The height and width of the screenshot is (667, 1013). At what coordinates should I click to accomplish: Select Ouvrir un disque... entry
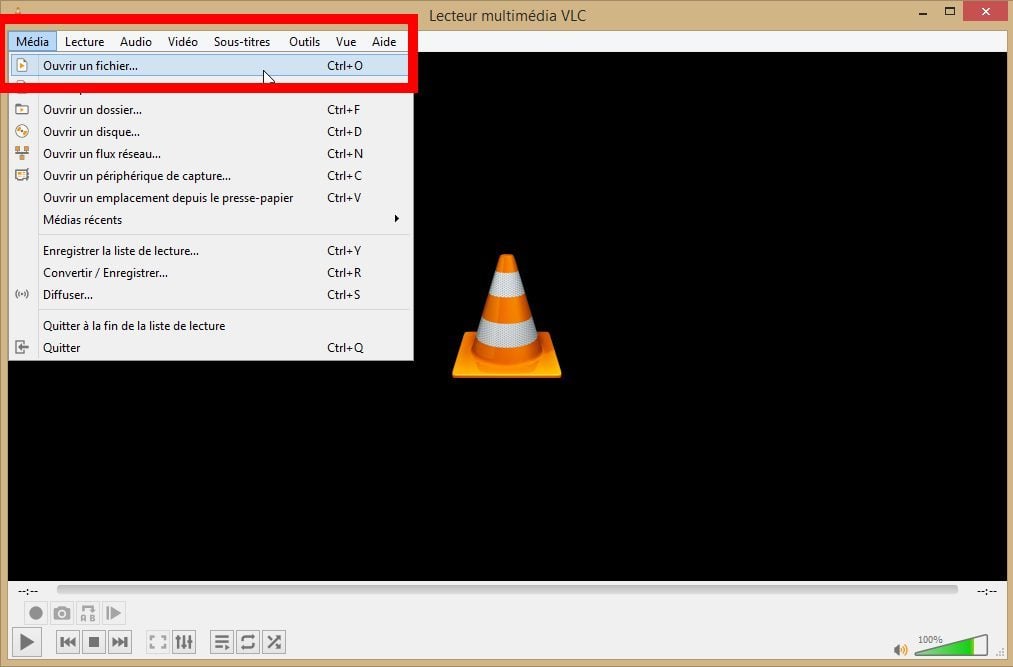[x=211, y=132]
